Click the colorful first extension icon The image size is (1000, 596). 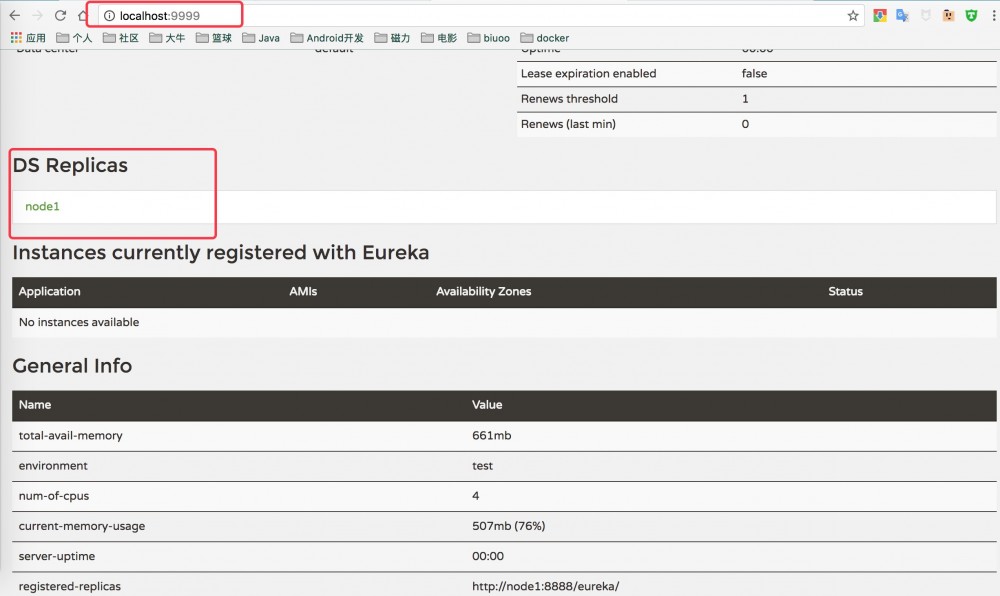(880, 16)
